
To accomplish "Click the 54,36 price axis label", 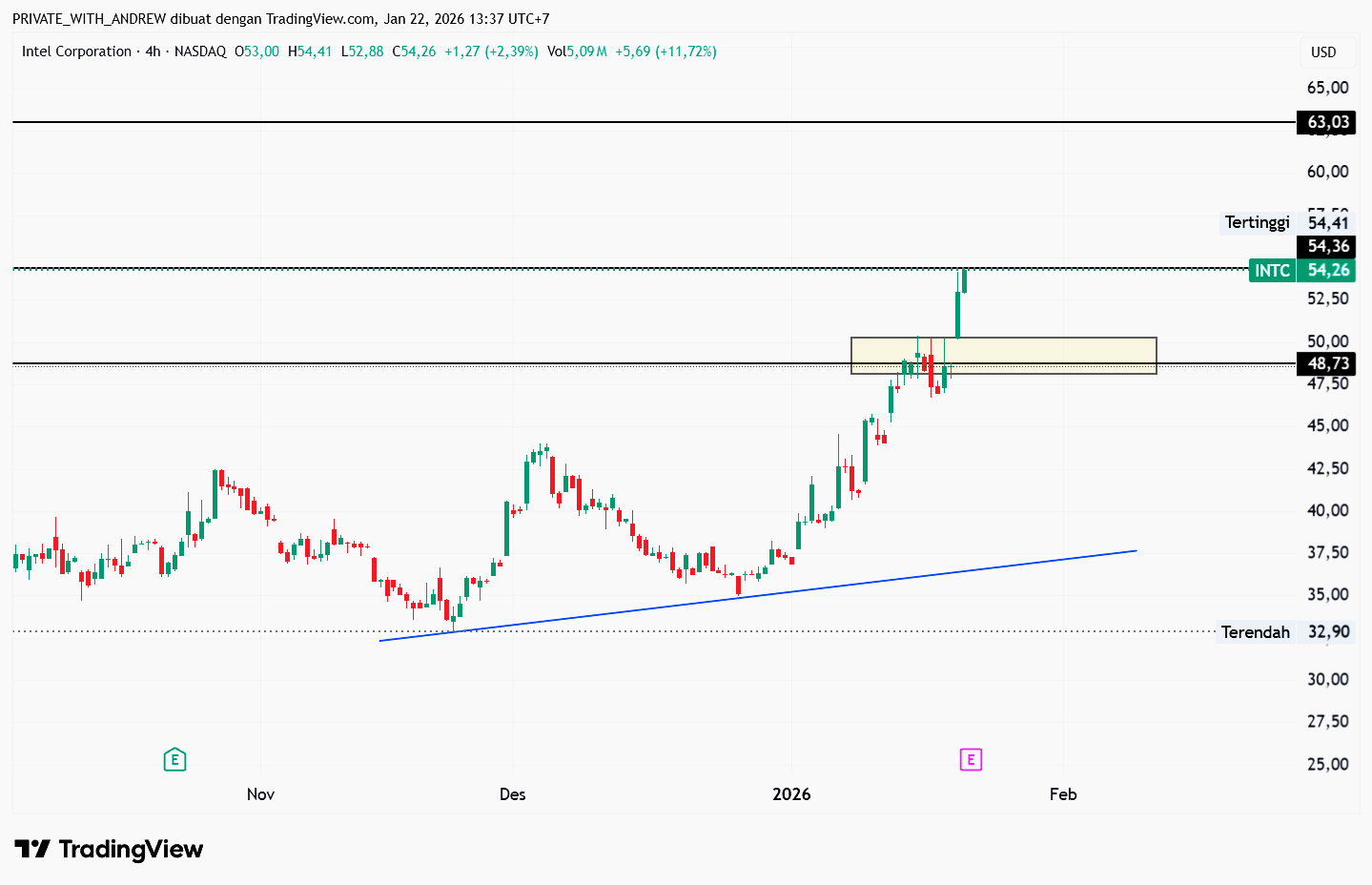I will 1327,246.
